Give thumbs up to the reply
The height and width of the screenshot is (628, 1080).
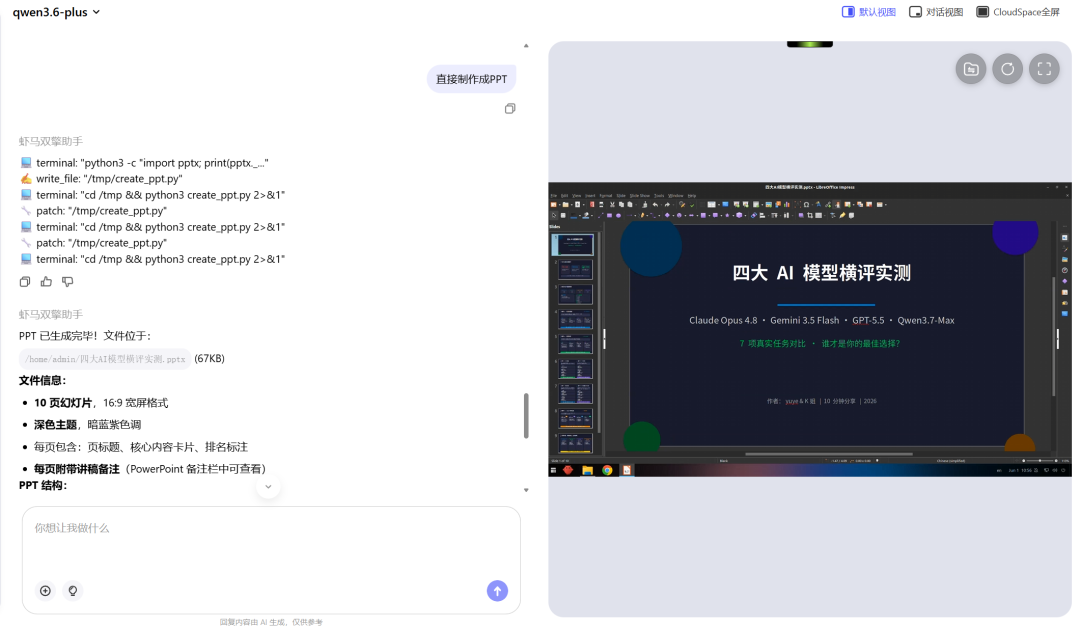point(46,282)
